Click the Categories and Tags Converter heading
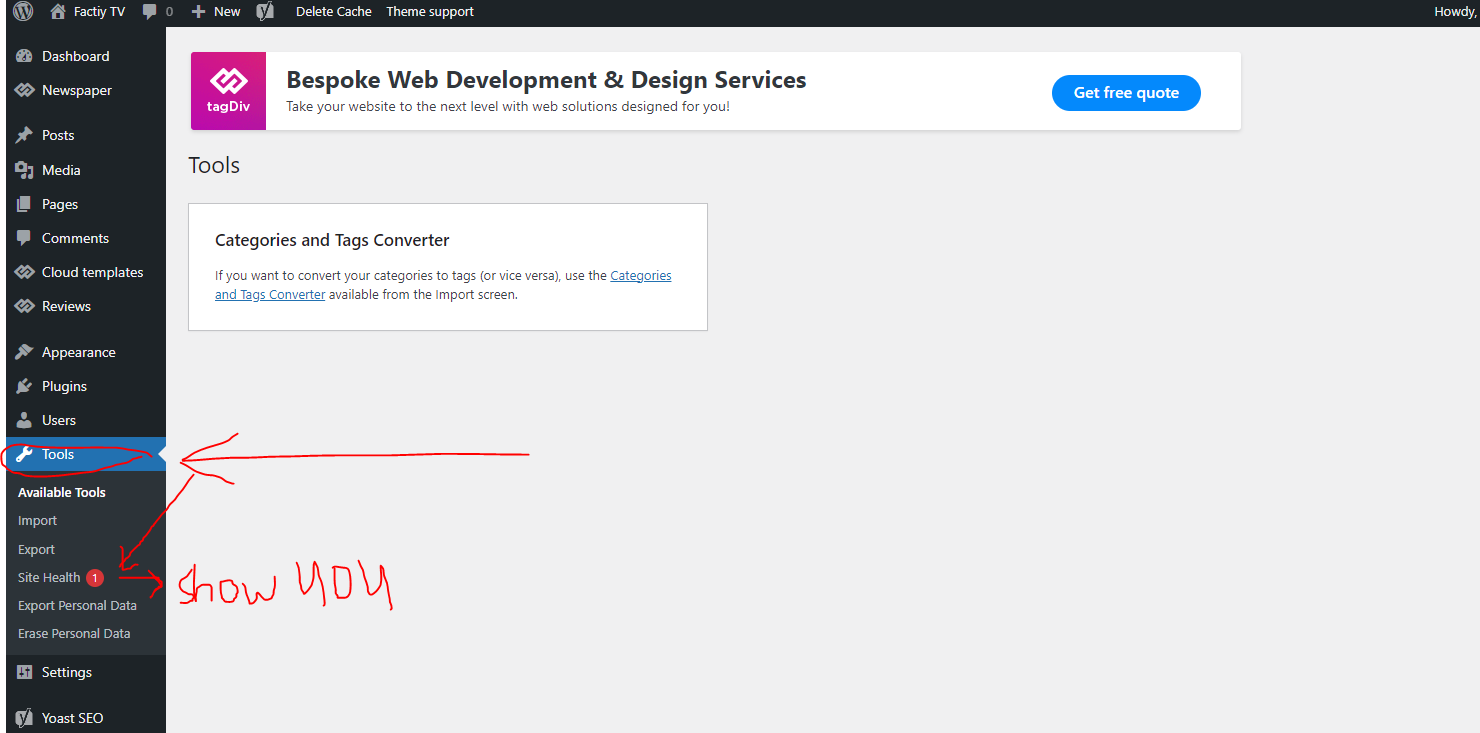Viewport: 1480px width, 733px height. 332,240
